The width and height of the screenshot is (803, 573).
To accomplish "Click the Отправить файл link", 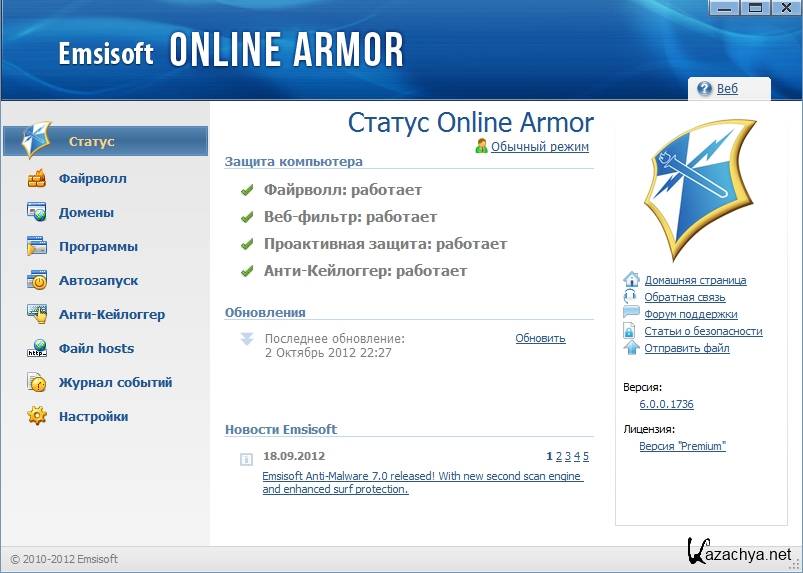I will tap(686, 348).
